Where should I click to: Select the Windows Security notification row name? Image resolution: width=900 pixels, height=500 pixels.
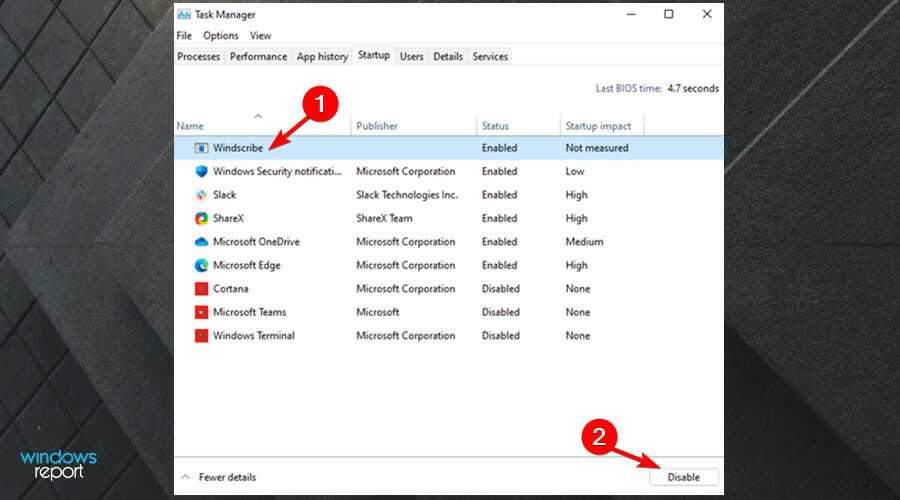tap(277, 172)
